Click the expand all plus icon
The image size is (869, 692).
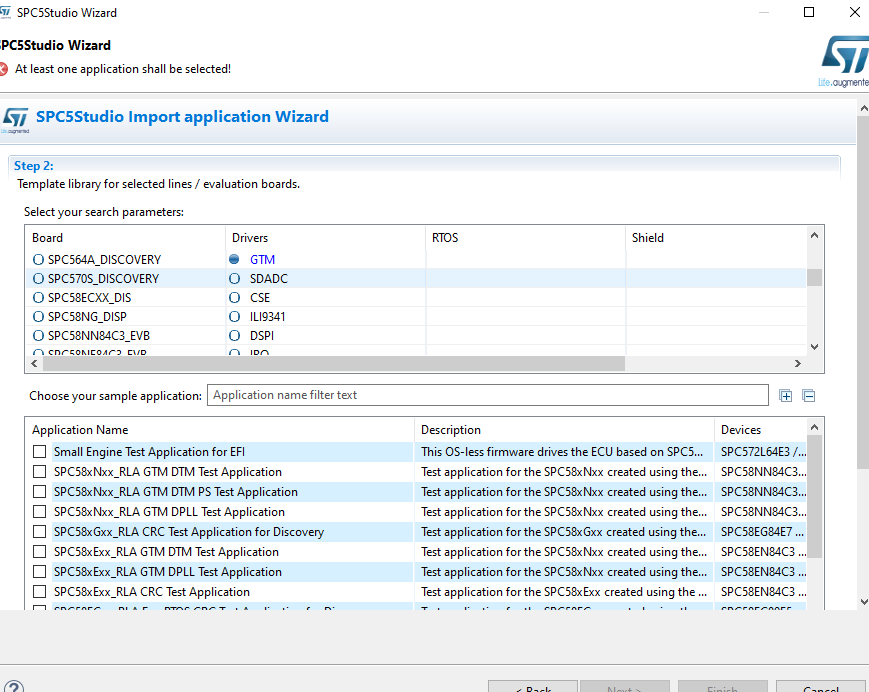(785, 396)
